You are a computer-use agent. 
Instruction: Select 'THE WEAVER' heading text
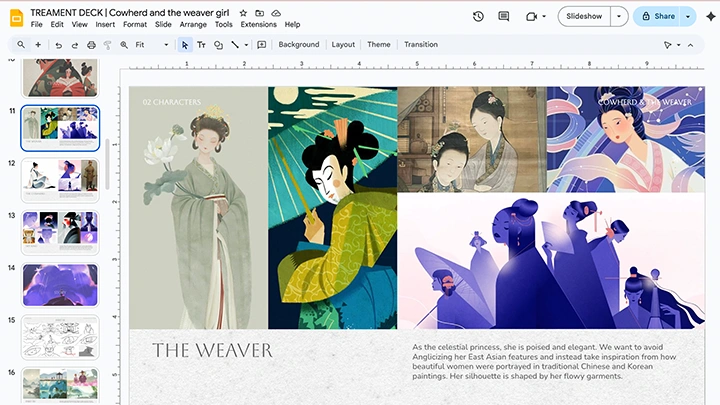(x=212, y=350)
